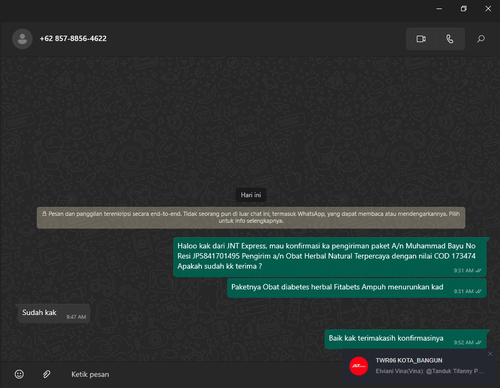Click the end-to-end encryption notice banner
Viewport: 500px width, 388px height.
(251, 217)
